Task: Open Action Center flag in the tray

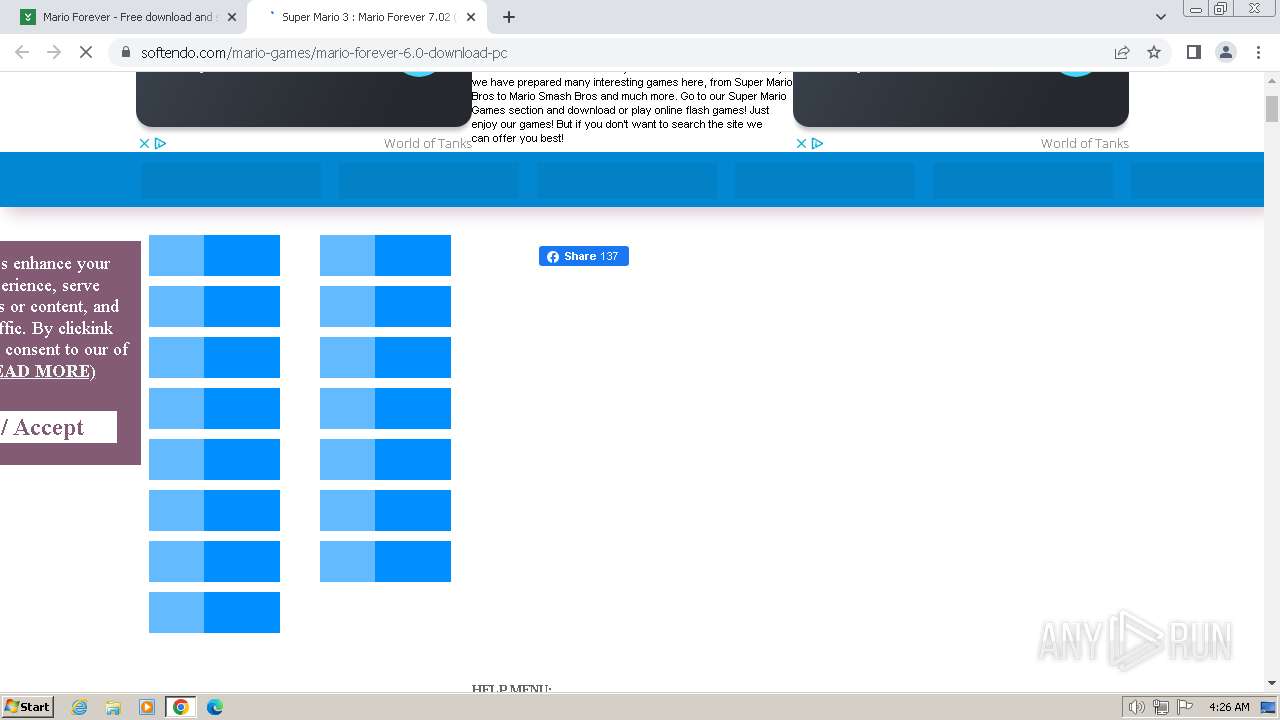Action: point(1185,707)
